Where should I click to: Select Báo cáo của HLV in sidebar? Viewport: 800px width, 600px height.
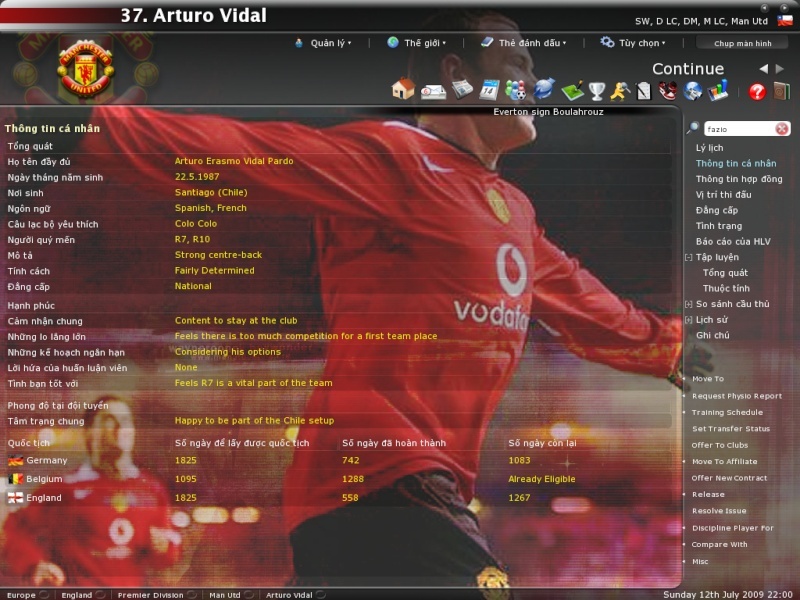(733, 241)
